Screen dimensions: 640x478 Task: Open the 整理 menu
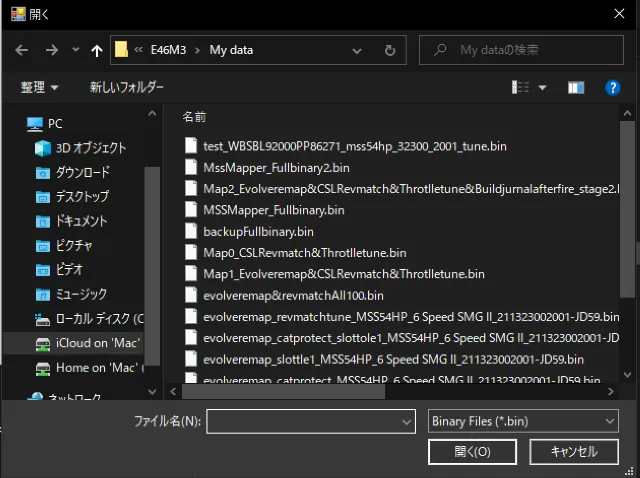tap(40, 87)
